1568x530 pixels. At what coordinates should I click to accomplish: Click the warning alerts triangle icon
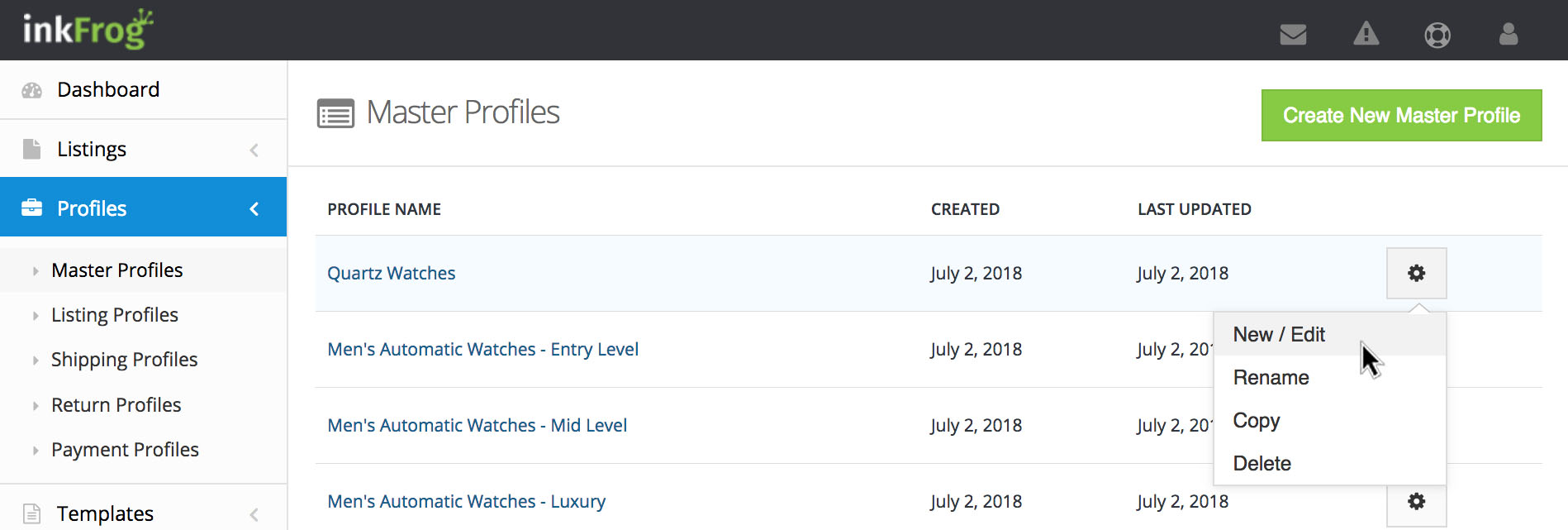pos(1366,35)
